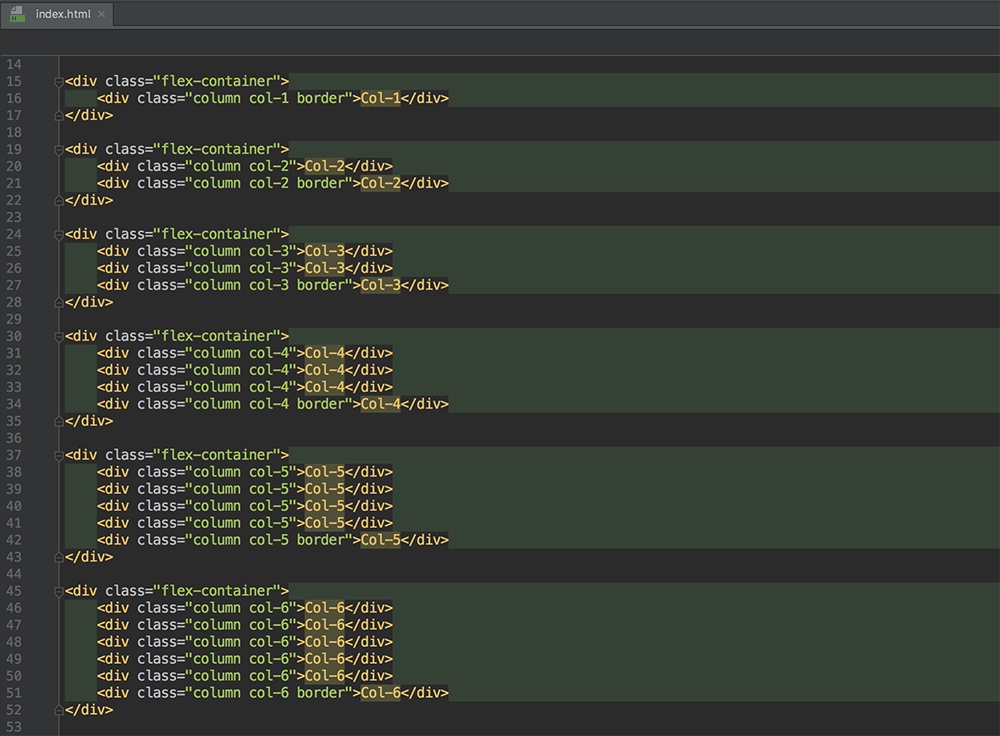Screen dimensions: 1000x736
Task: Click the HTML file icon on index.html tab
Action: coord(17,14)
